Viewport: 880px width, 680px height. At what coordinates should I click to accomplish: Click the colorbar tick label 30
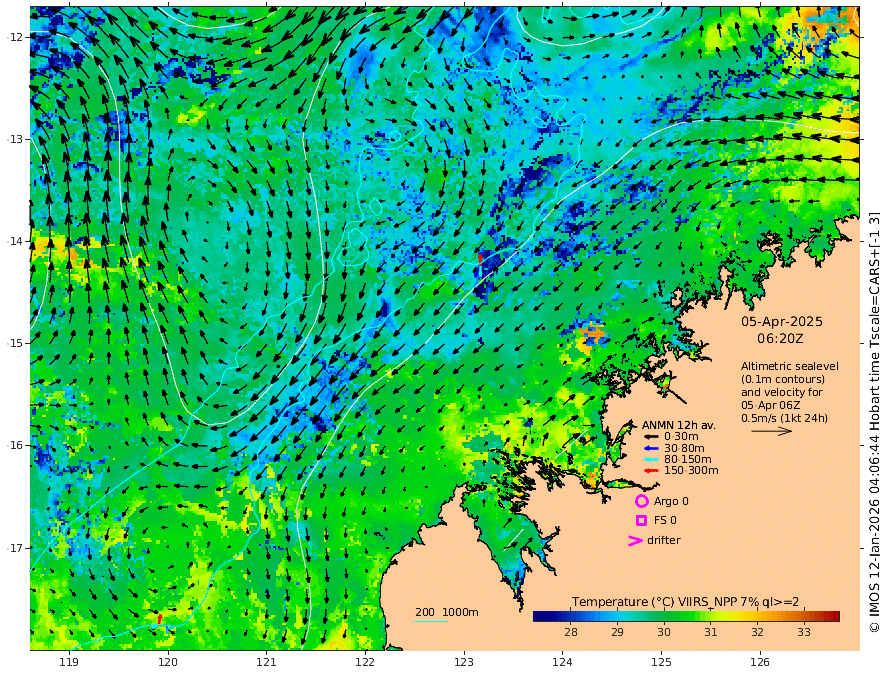(664, 632)
